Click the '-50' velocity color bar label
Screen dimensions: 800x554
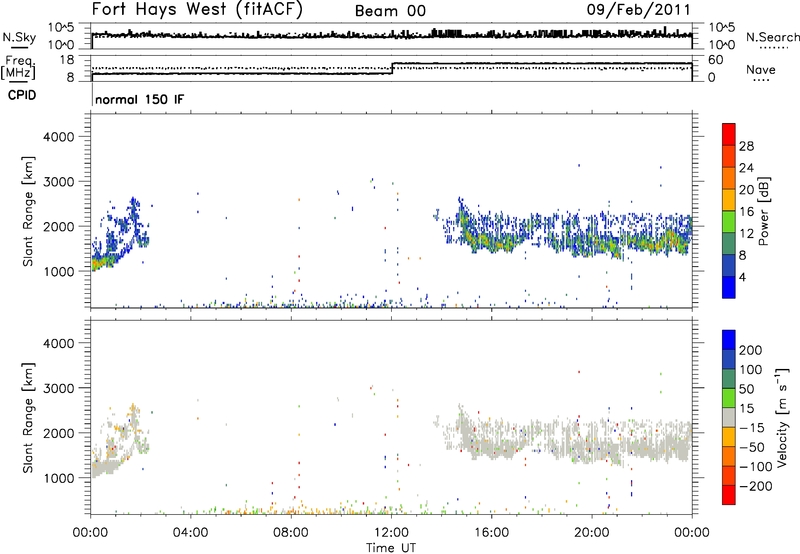752,447
